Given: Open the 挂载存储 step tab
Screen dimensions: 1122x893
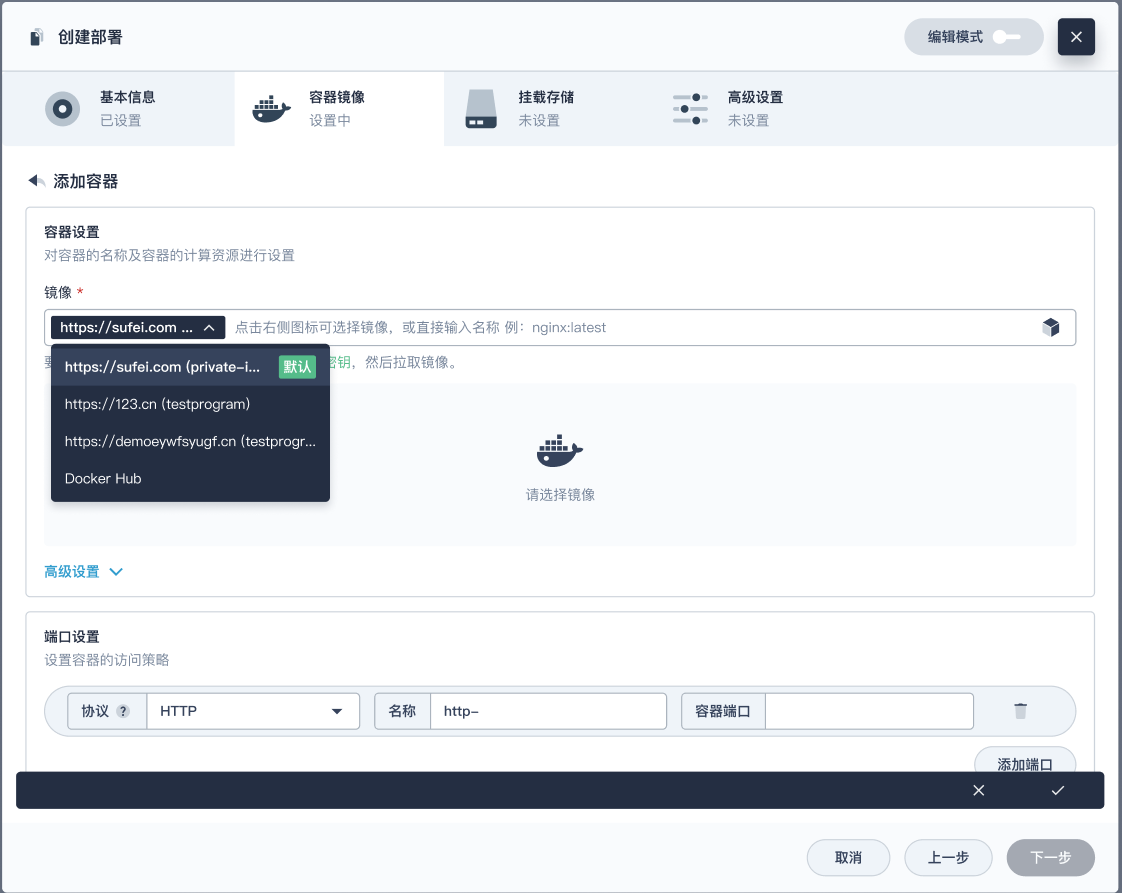Looking at the screenshot, I should tap(548, 109).
